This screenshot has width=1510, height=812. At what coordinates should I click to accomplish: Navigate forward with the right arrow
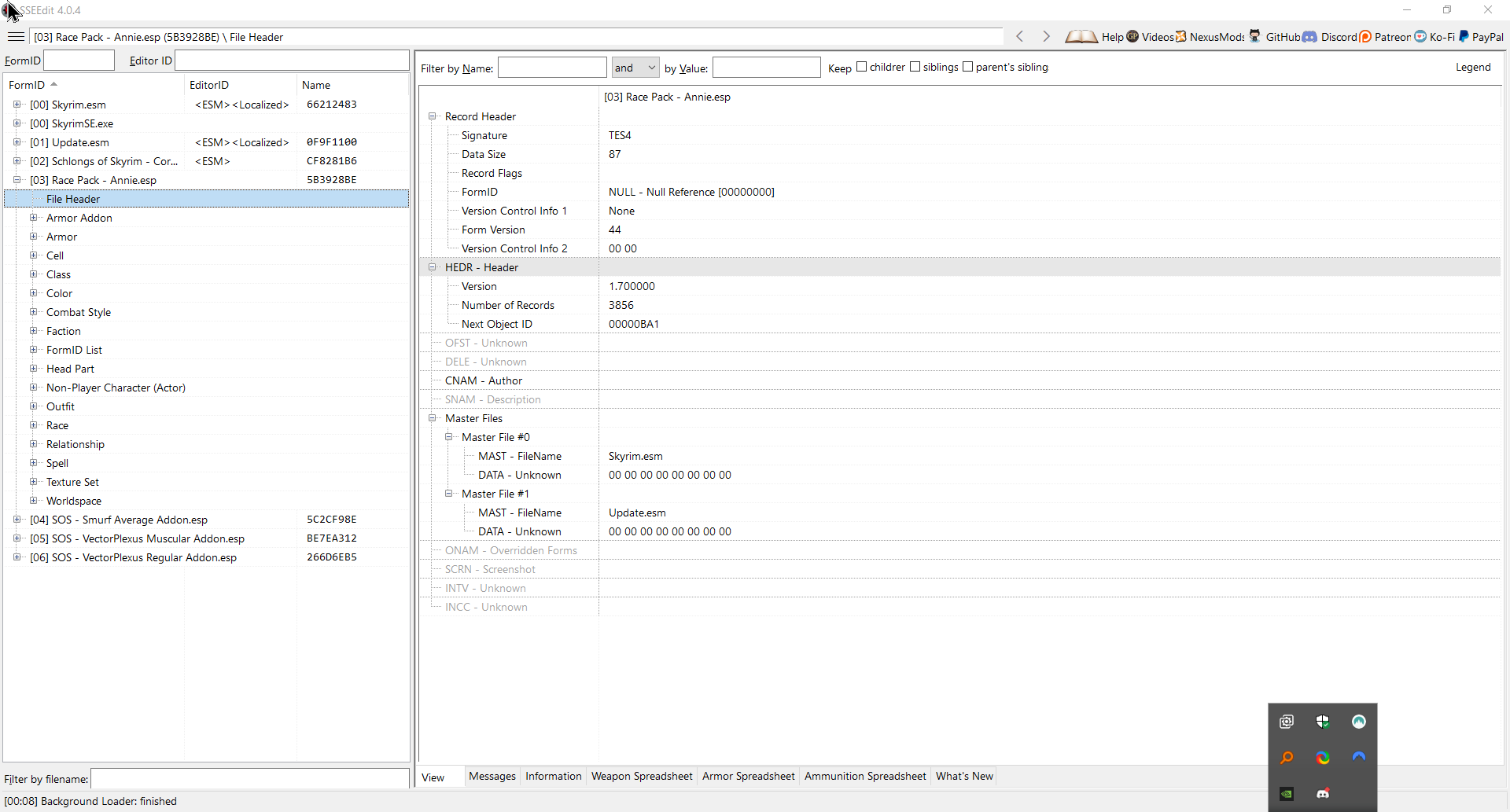click(x=1046, y=37)
